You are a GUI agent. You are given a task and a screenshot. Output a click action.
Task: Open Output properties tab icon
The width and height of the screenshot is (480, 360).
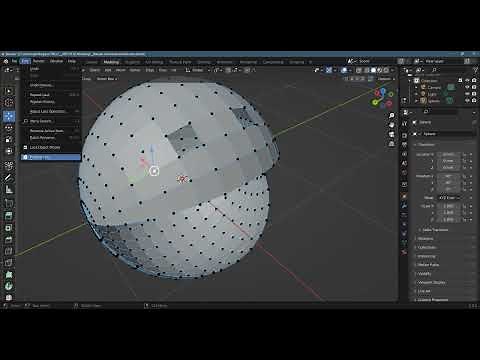(404, 144)
